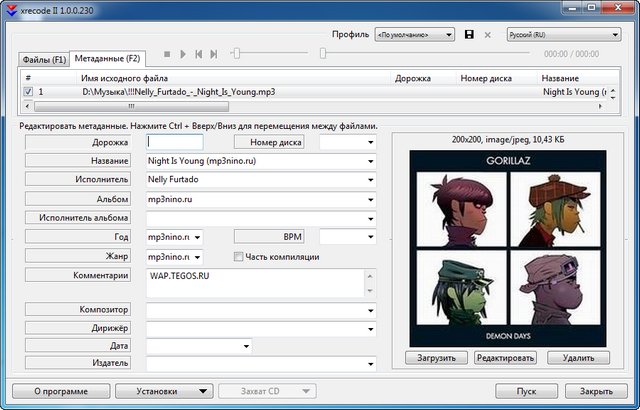Click the Загрузить button under cover art
Screen dimensions: 640x410
(x=435, y=357)
